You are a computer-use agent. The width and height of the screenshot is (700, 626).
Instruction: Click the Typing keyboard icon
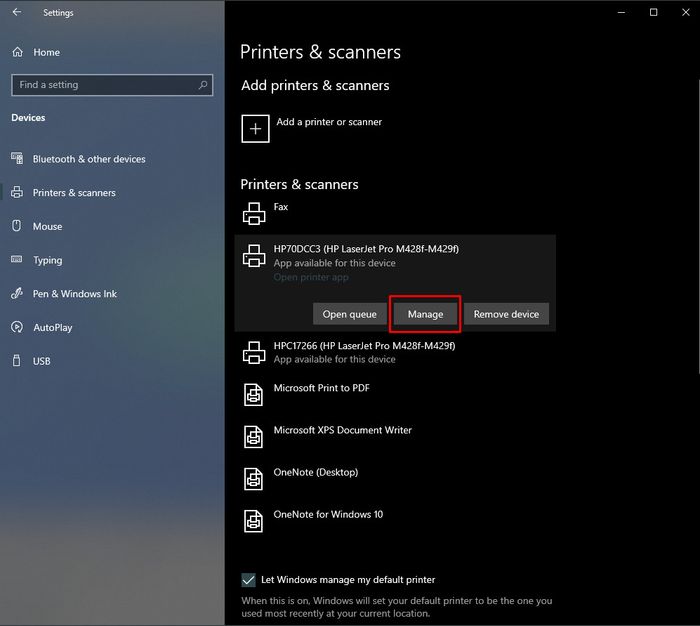coord(17,259)
